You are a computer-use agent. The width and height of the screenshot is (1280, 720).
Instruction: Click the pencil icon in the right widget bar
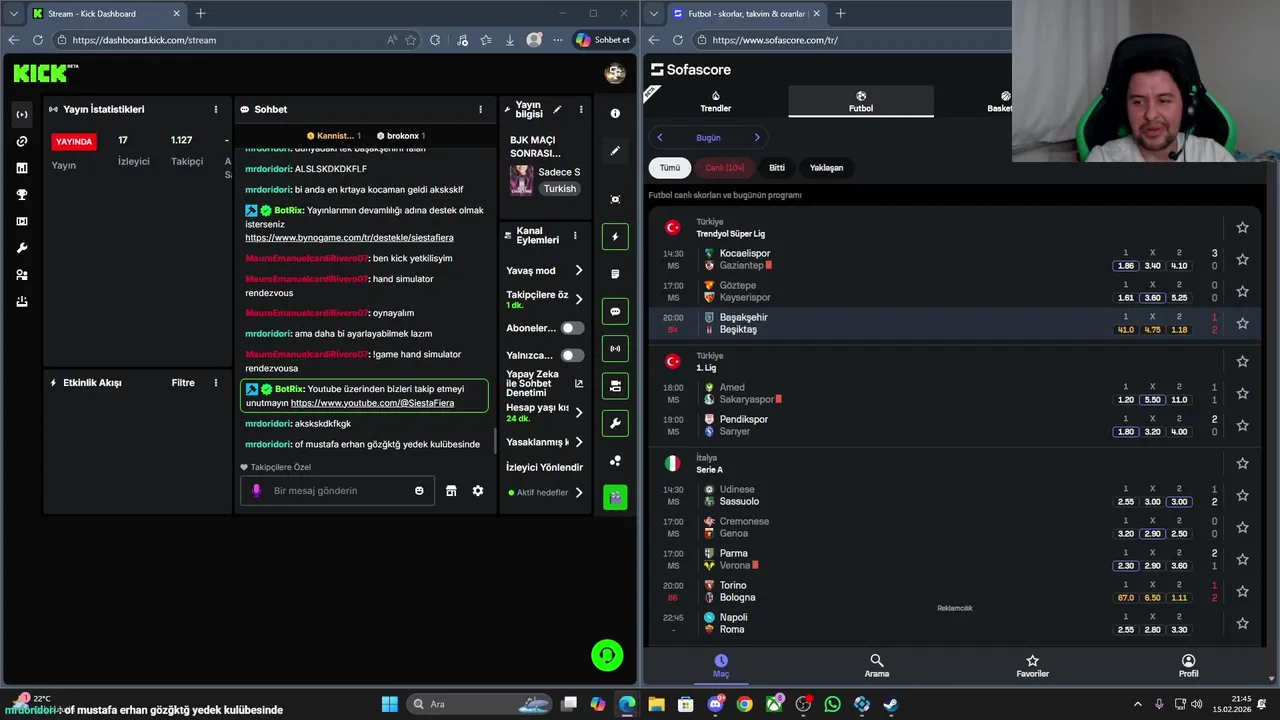point(615,151)
